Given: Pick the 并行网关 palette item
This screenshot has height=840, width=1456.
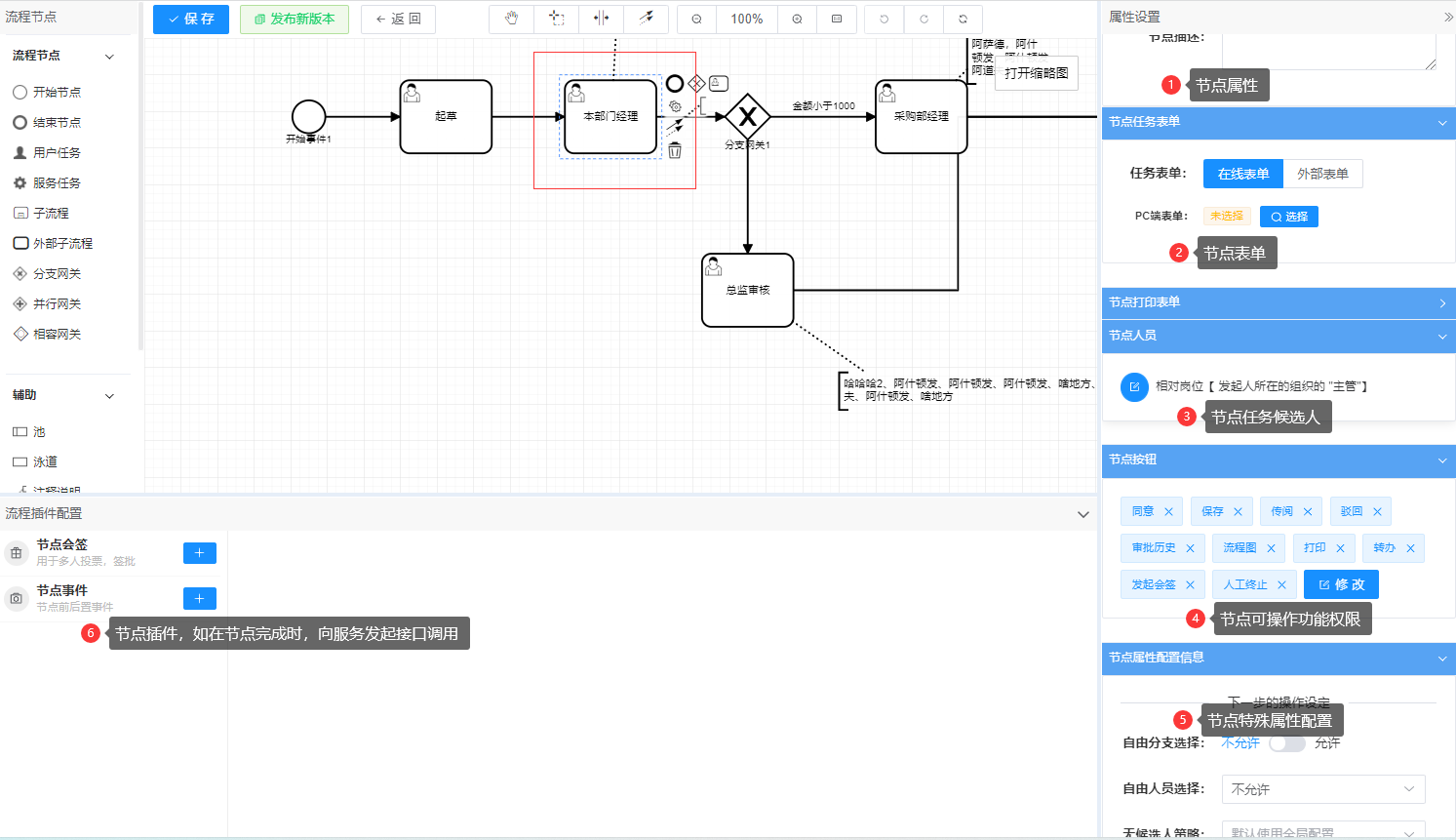Looking at the screenshot, I should (47, 303).
